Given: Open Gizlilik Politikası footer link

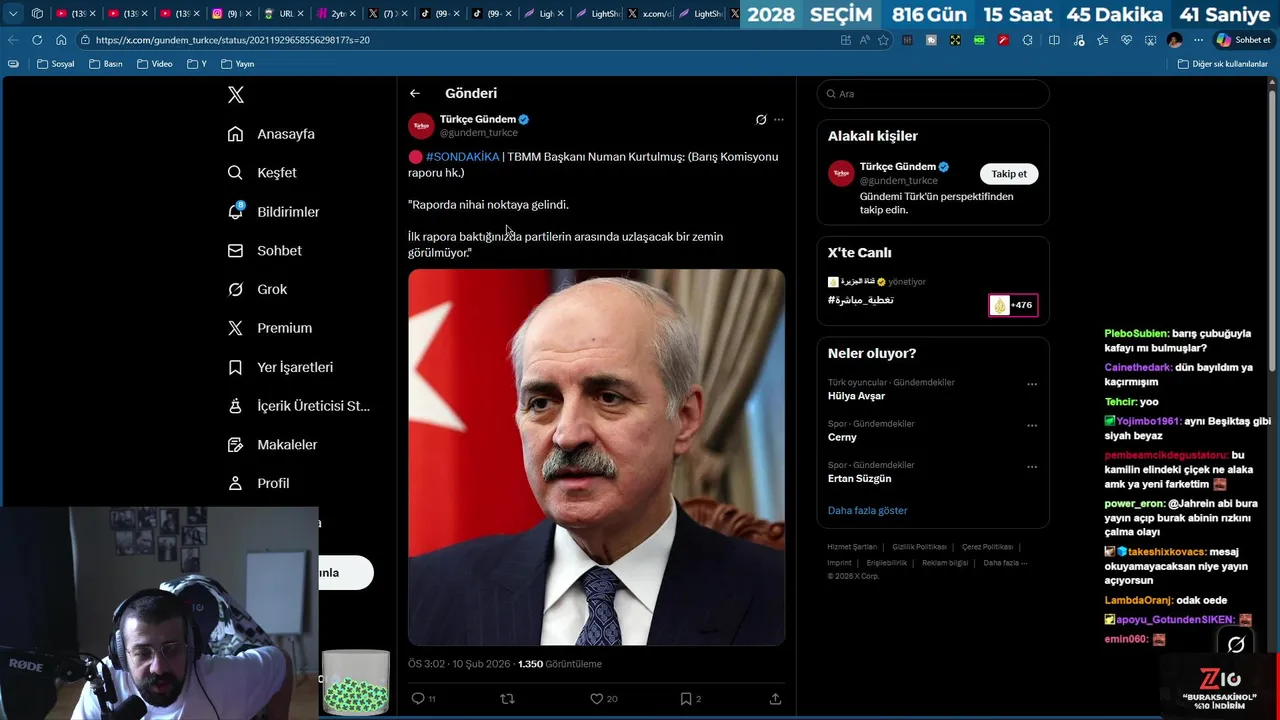Looking at the screenshot, I should (x=919, y=547).
